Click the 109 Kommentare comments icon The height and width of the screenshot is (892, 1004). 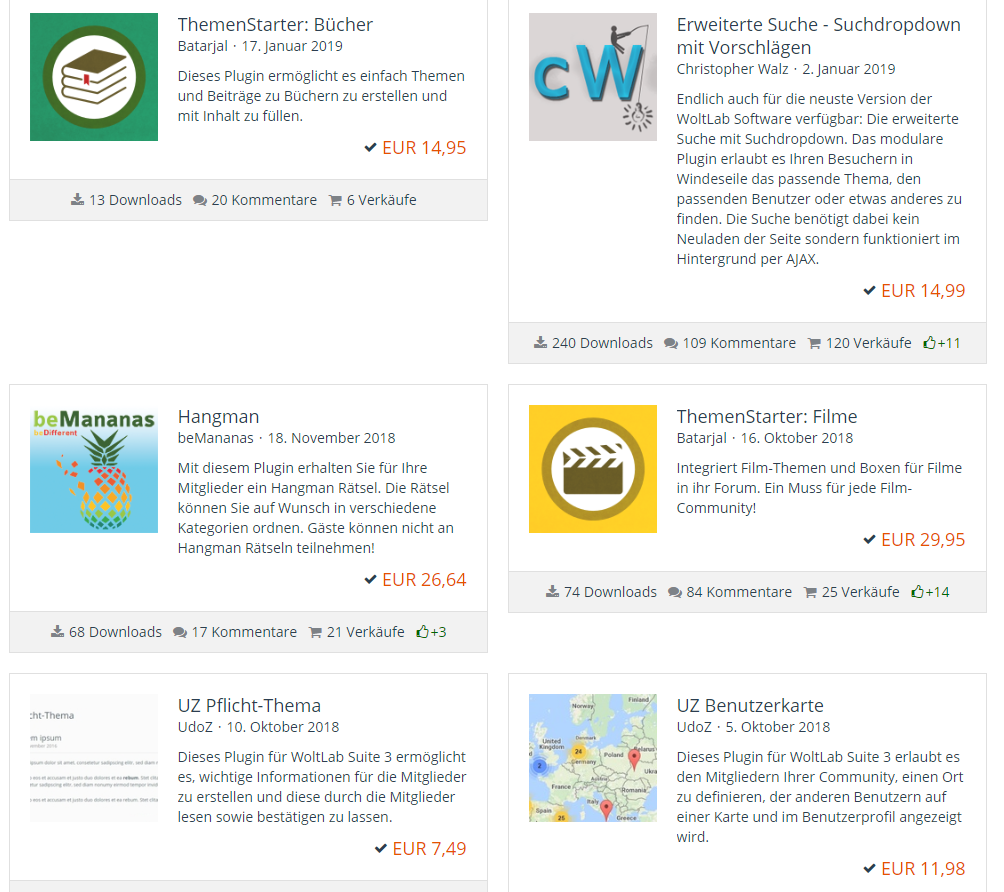[x=671, y=343]
